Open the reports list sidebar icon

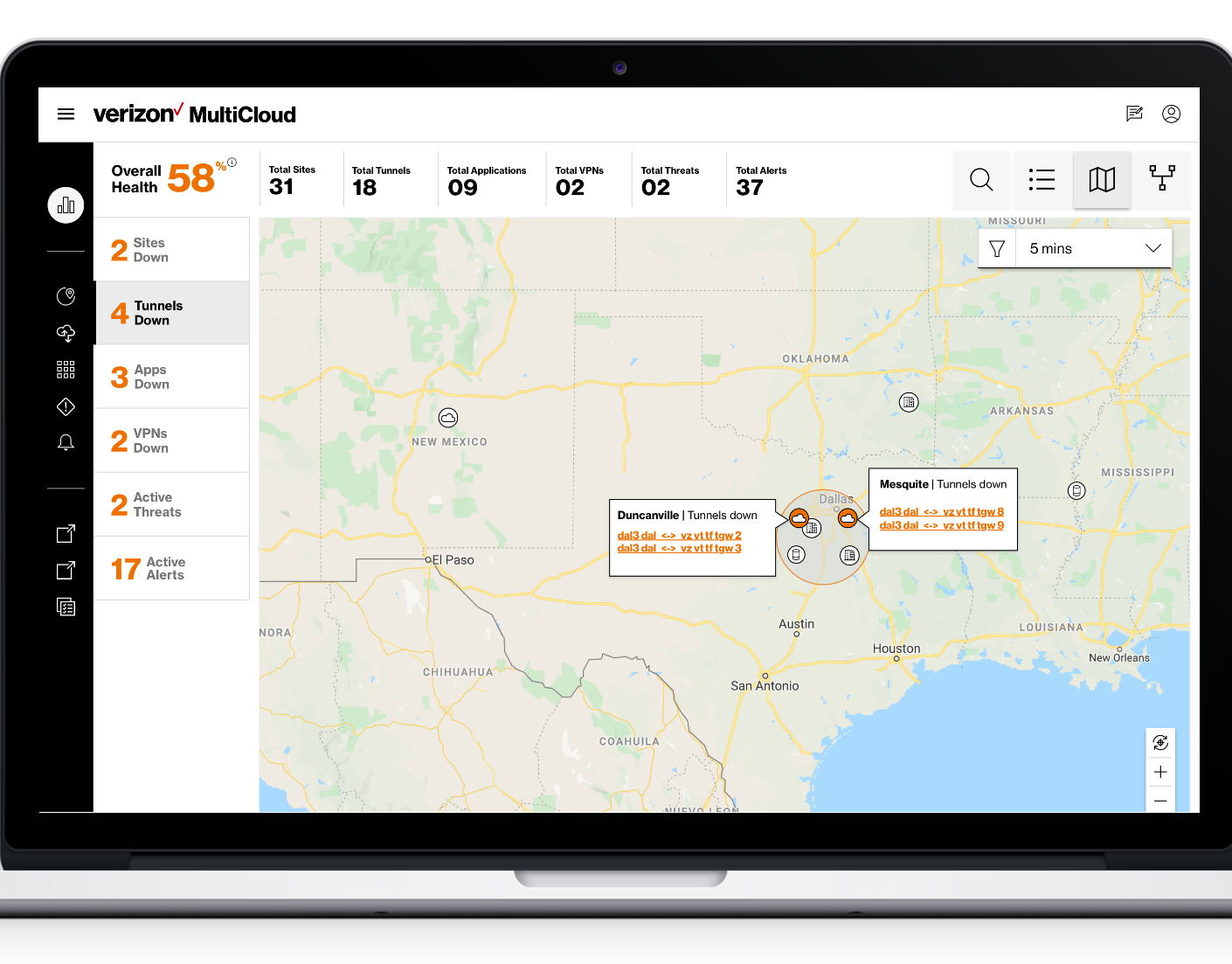point(66,607)
